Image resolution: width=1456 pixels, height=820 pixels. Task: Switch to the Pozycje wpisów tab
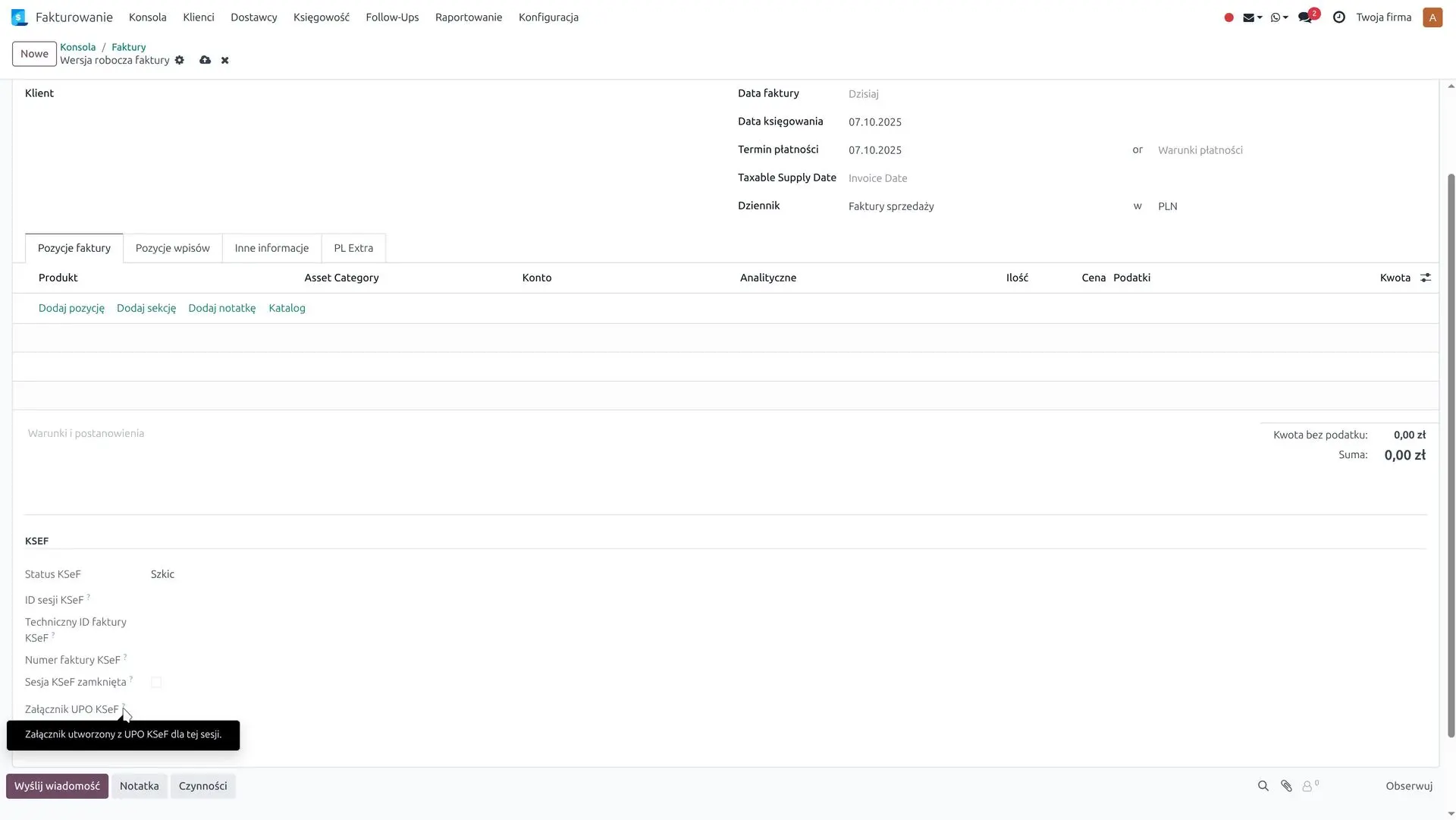coord(172,248)
